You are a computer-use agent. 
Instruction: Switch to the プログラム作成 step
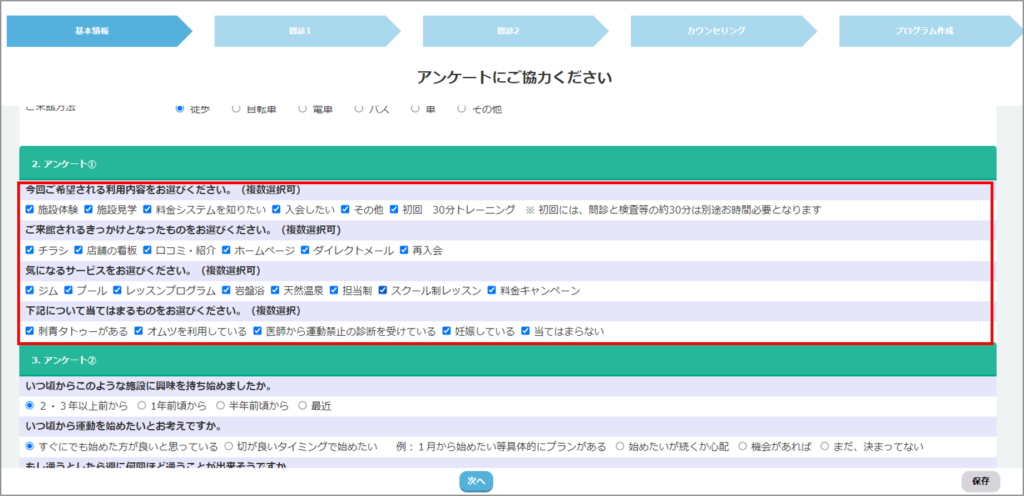(x=923, y=31)
